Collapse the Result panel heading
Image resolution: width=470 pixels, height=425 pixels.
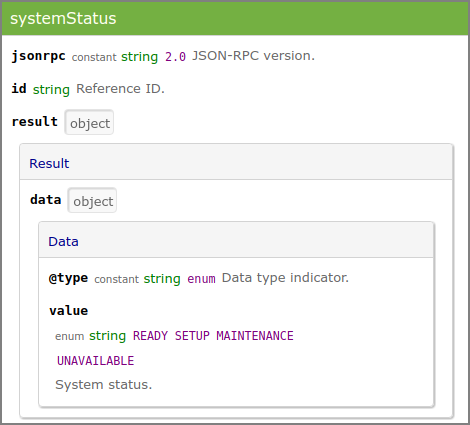(236, 163)
